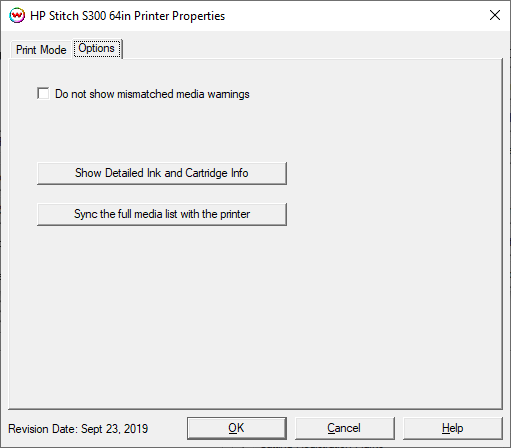The width and height of the screenshot is (511, 448).
Task: Accept printer properties via OK
Action: coord(237,428)
